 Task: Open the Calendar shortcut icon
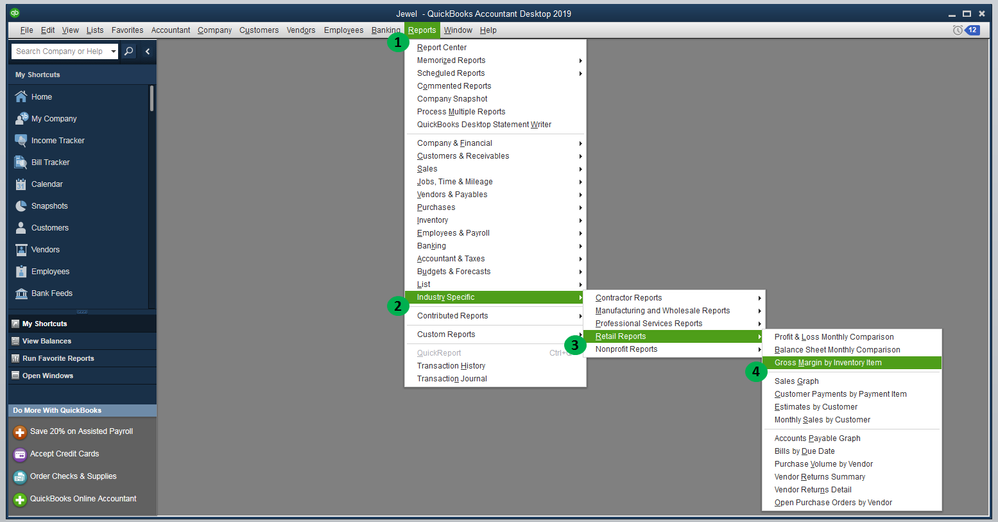(21, 184)
